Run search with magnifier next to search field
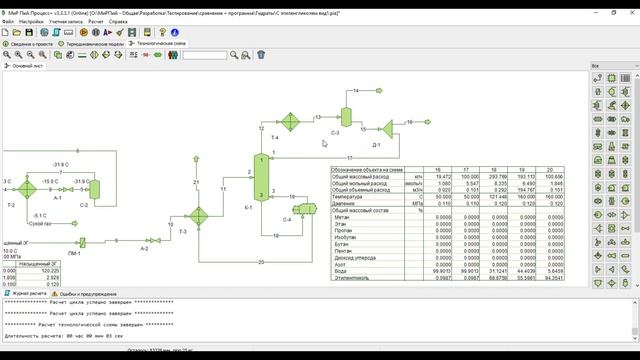 coord(234,55)
